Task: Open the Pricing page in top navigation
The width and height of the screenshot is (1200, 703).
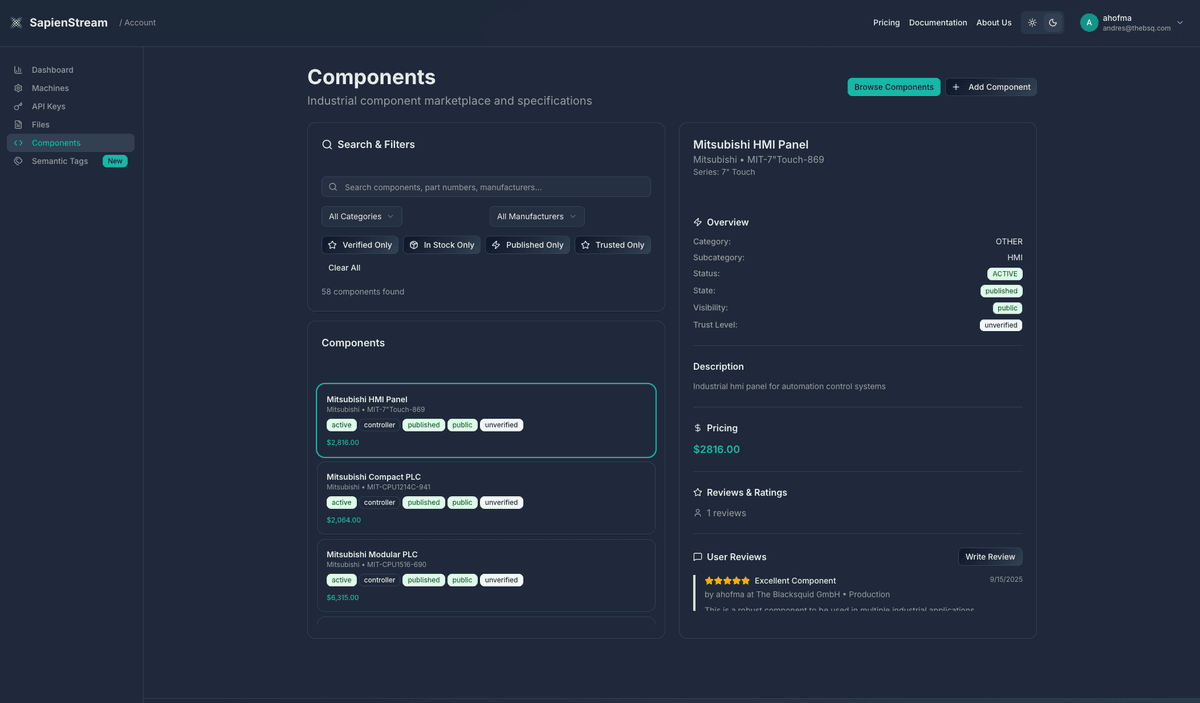Action: click(x=886, y=23)
